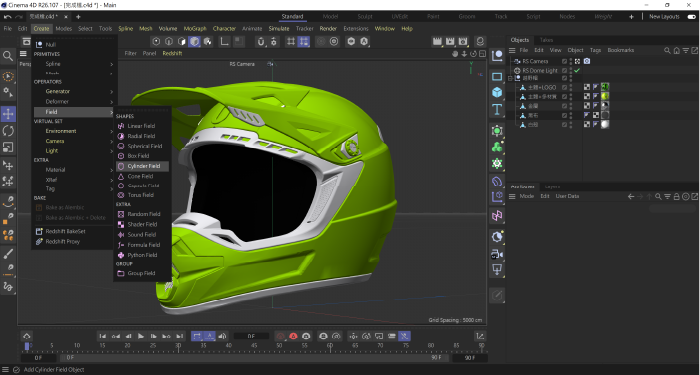This screenshot has width=700, height=375.
Task: Expand the Generator submenu
Action: pos(73,92)
